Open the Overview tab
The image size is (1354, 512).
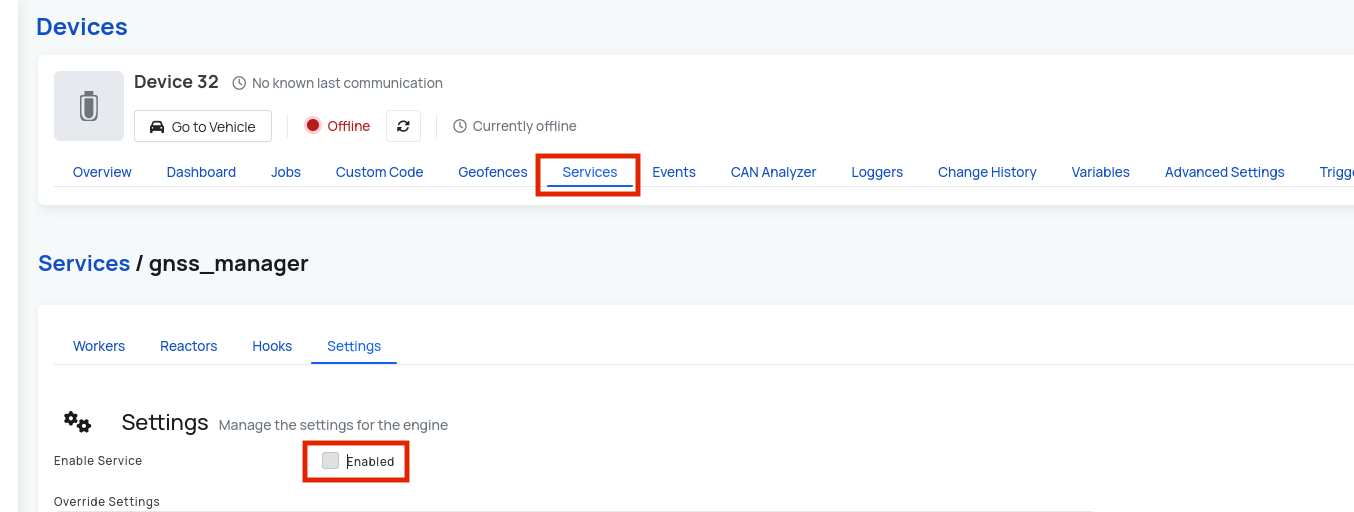point(102,172)
